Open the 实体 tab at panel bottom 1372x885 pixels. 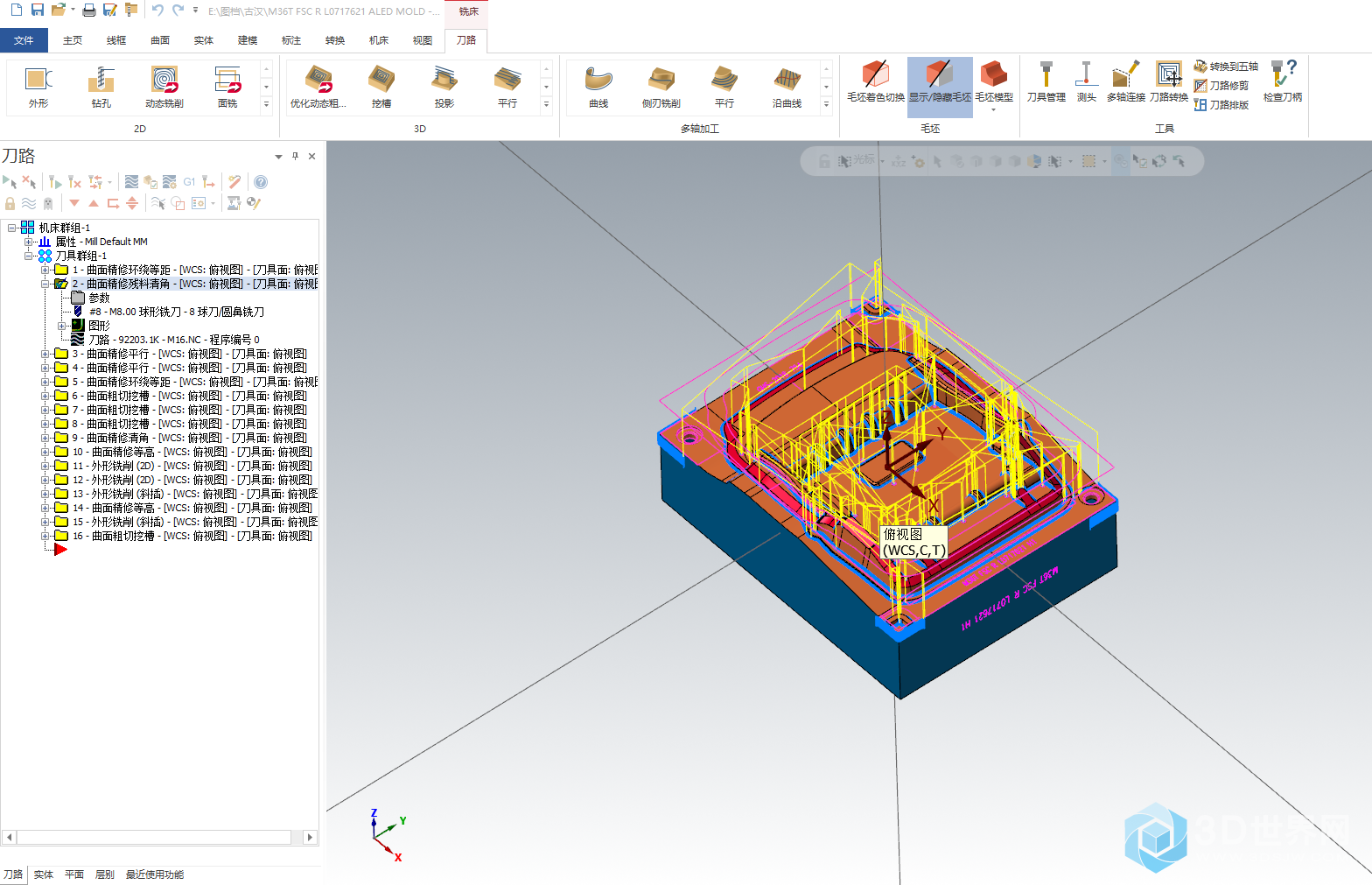[x=44, y=874]
